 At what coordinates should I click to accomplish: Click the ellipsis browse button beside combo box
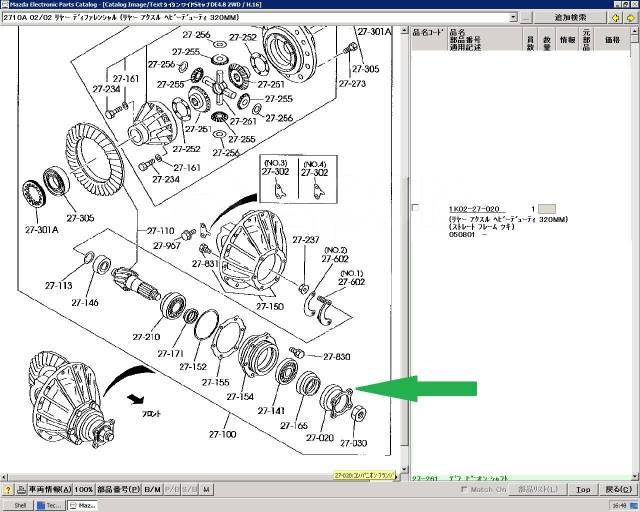click(x=528, y=18)
